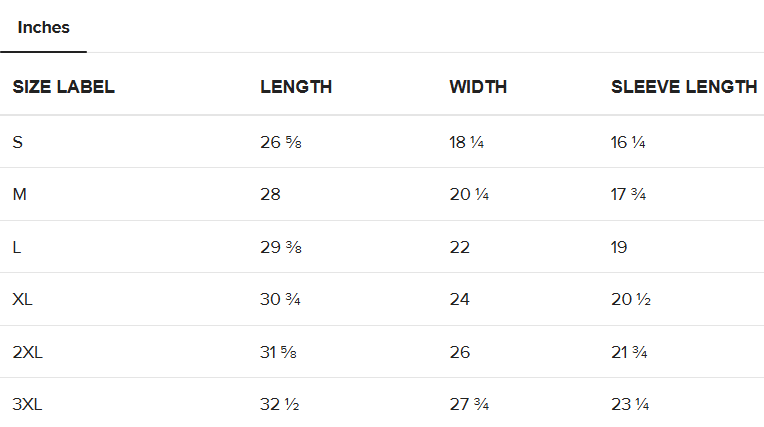Select the Inches tab
This screenshot has height=427, width=764.
43,28
